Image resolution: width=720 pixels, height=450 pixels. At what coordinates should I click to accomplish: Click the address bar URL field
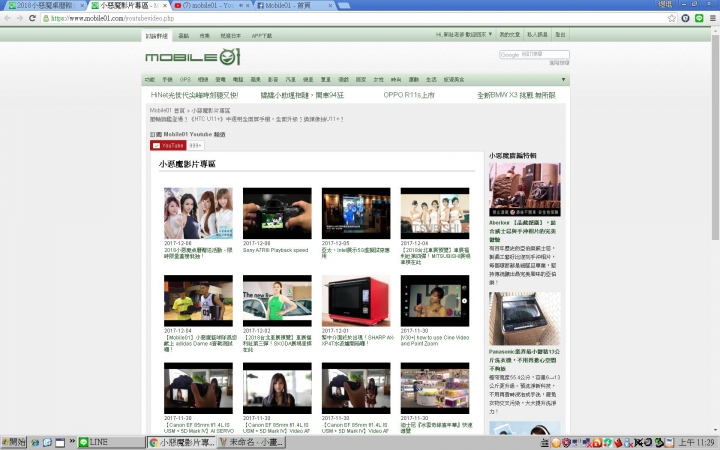(354, 18)
